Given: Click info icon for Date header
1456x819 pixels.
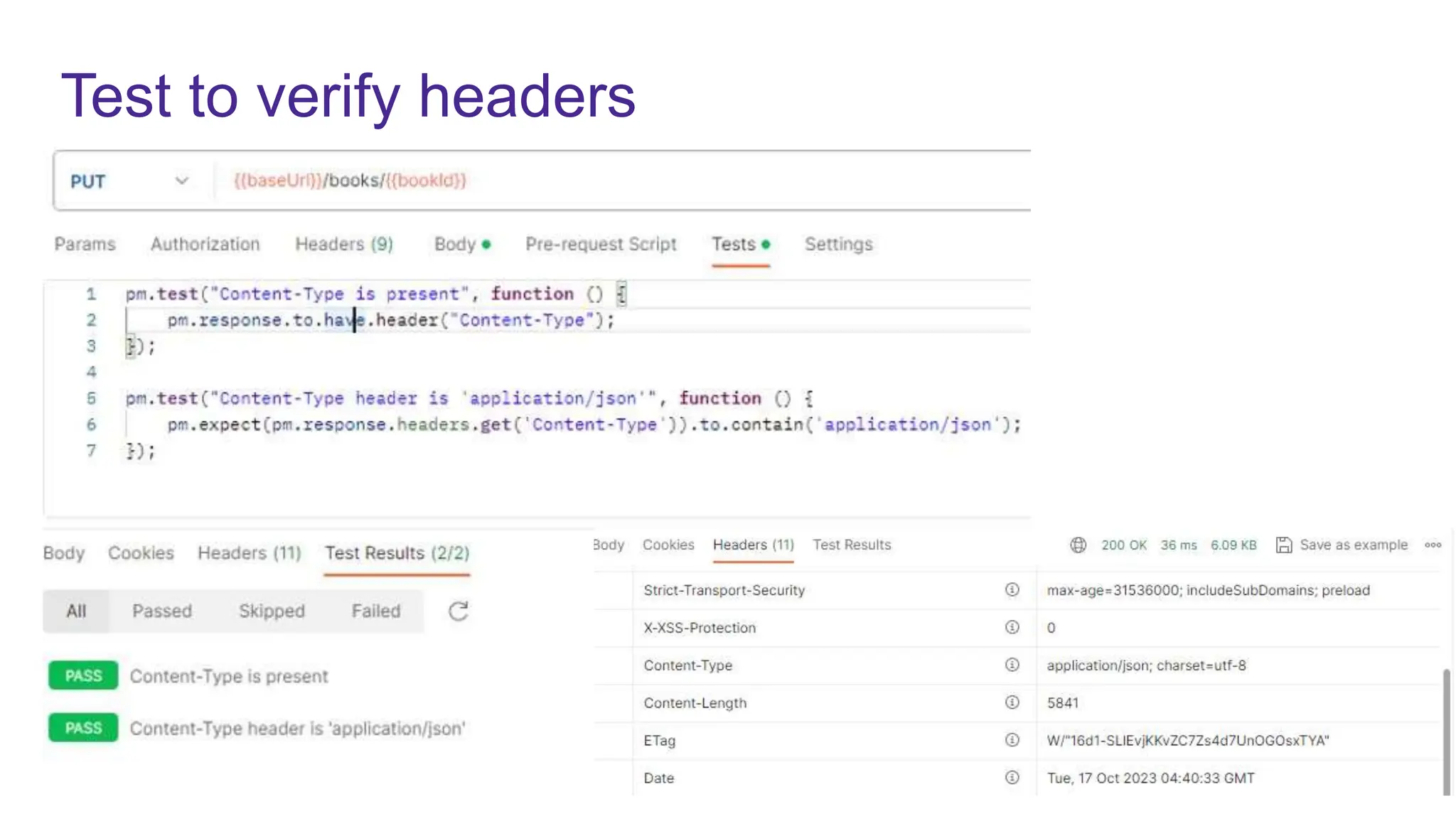Looking at the screenshot, I should pyautogui.click(x=1012, y=777).
